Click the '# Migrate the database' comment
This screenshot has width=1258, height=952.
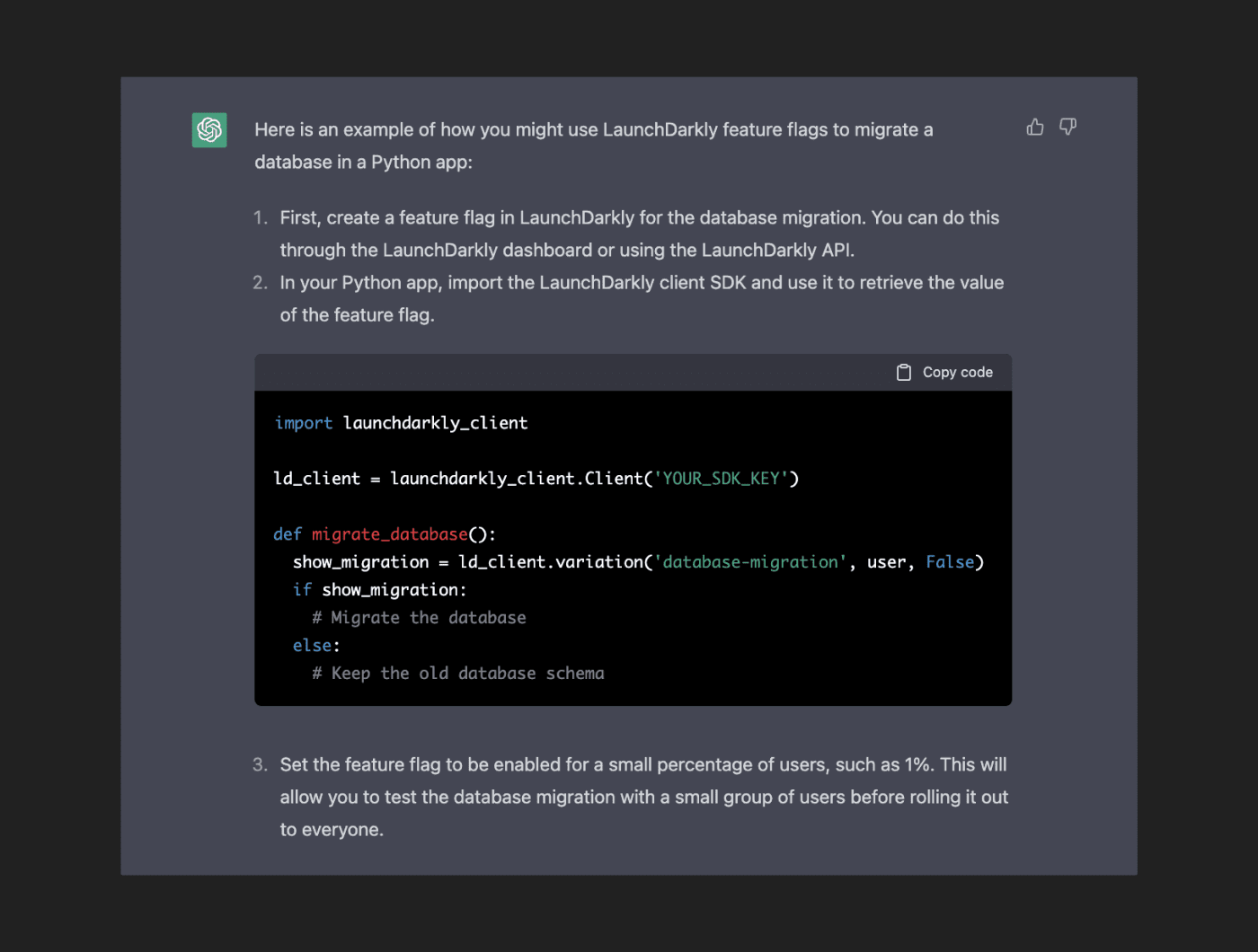418,617
